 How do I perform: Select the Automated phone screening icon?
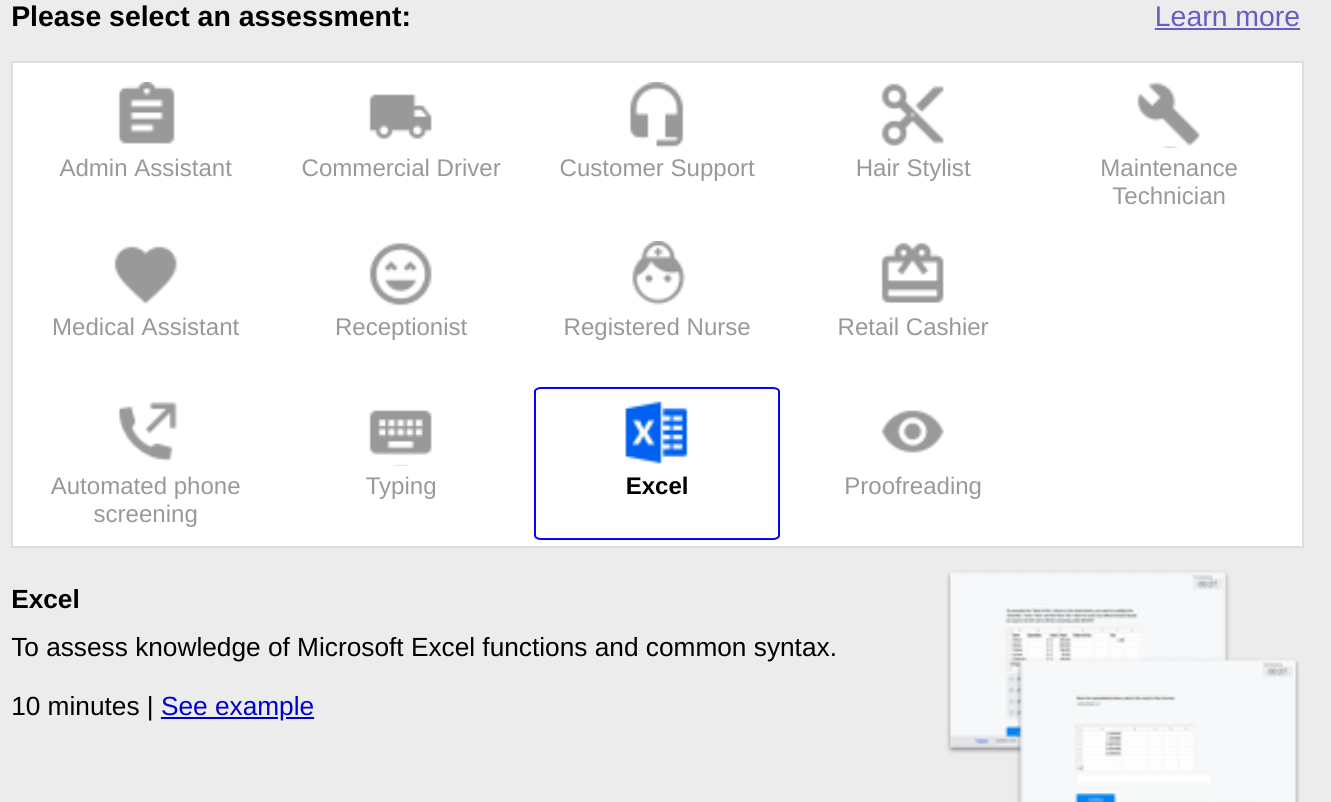[145, 431]
